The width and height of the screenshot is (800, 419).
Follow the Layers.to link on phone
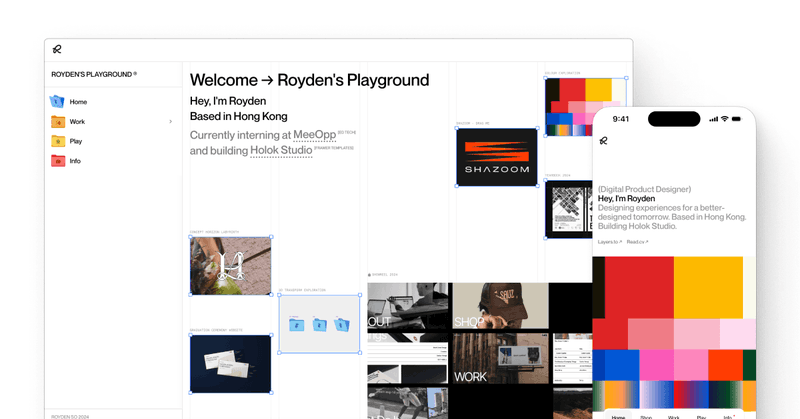610,242
